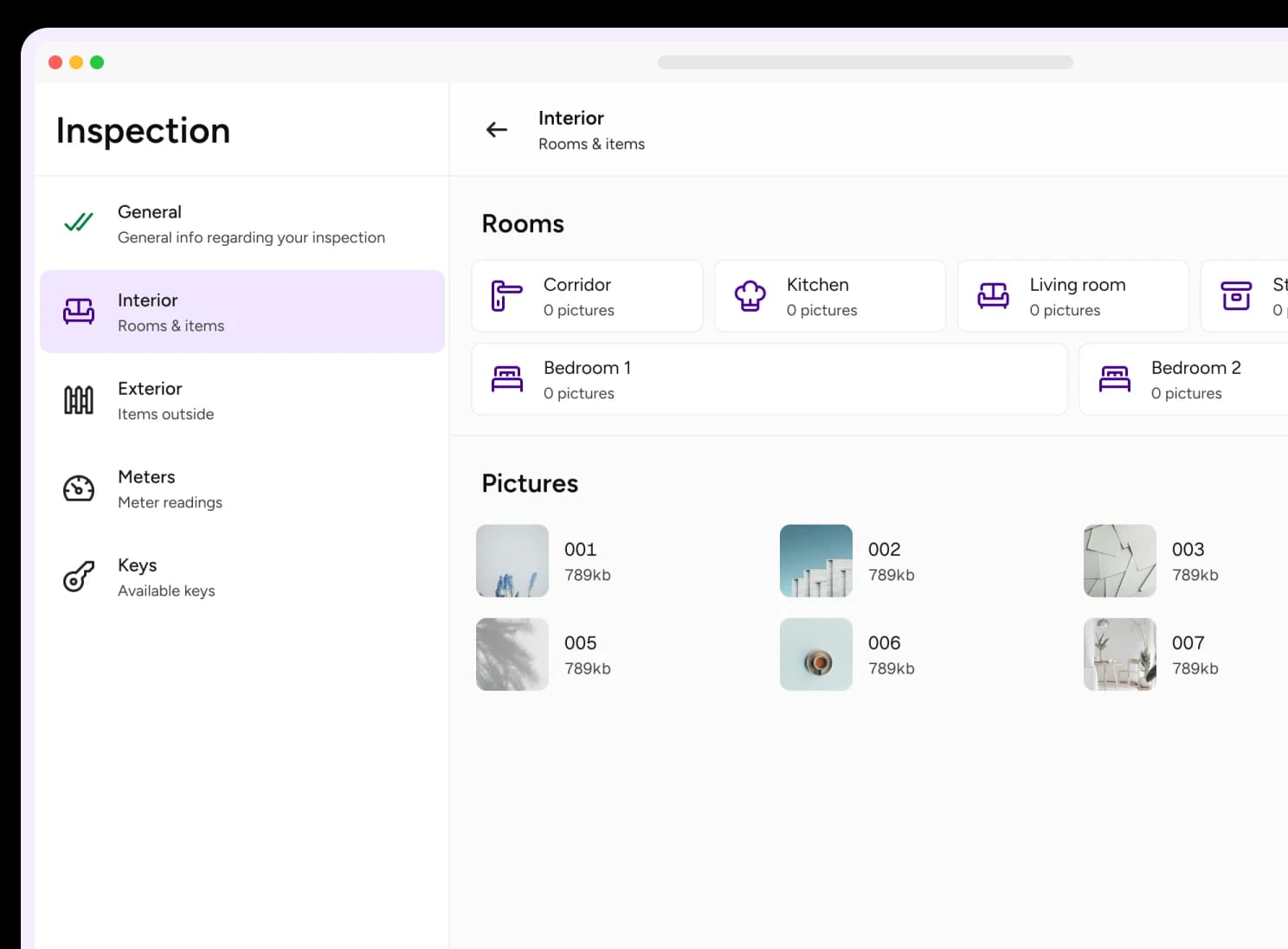Image resolution: width=1288 pixels, height=949 pixels.
Task: Select the Corridor door-handle room icon
Action: pos(505,295)
